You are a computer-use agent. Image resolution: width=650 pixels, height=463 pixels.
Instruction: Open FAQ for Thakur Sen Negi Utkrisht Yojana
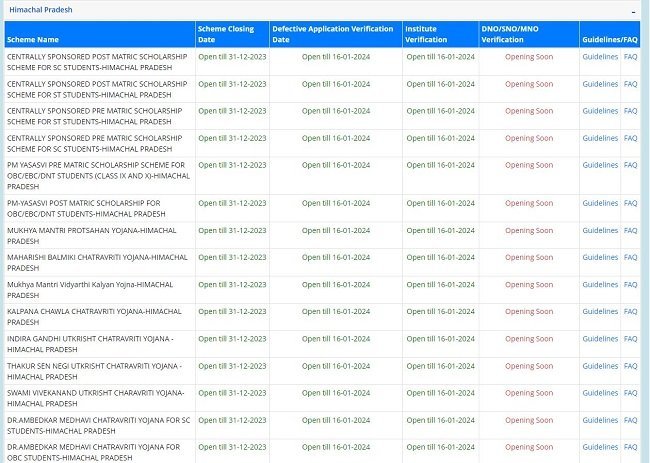[x=630, y=366]
